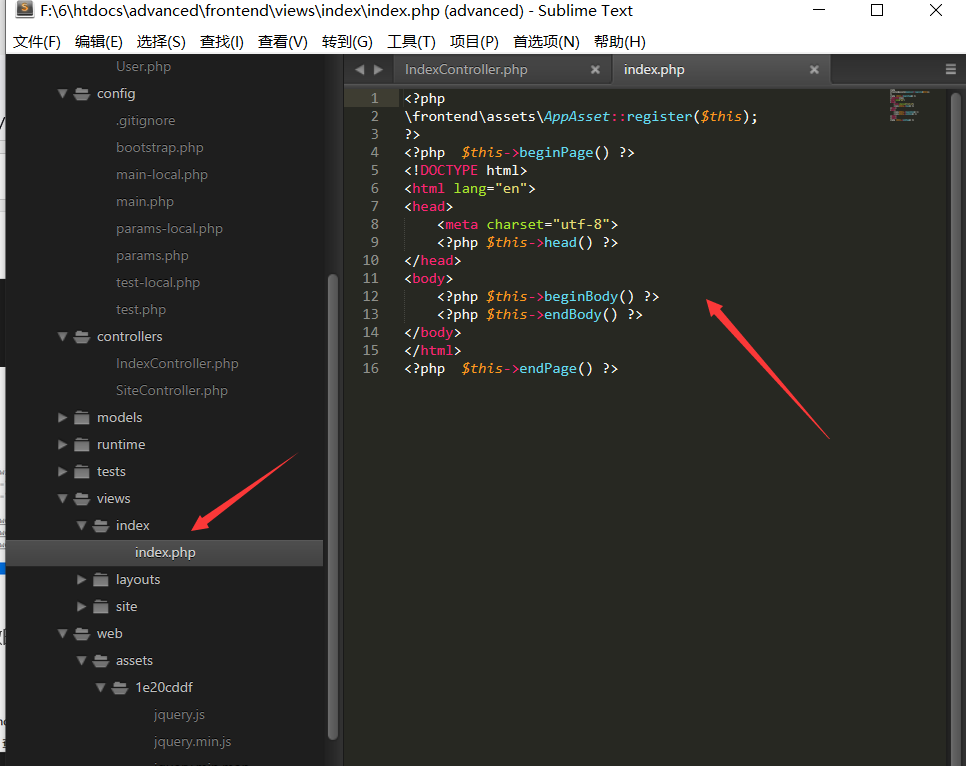Image resolution: width=966 pixels, height=766 pixels.
Task: Click the site folder icon
Action: [x=100, y=606]
